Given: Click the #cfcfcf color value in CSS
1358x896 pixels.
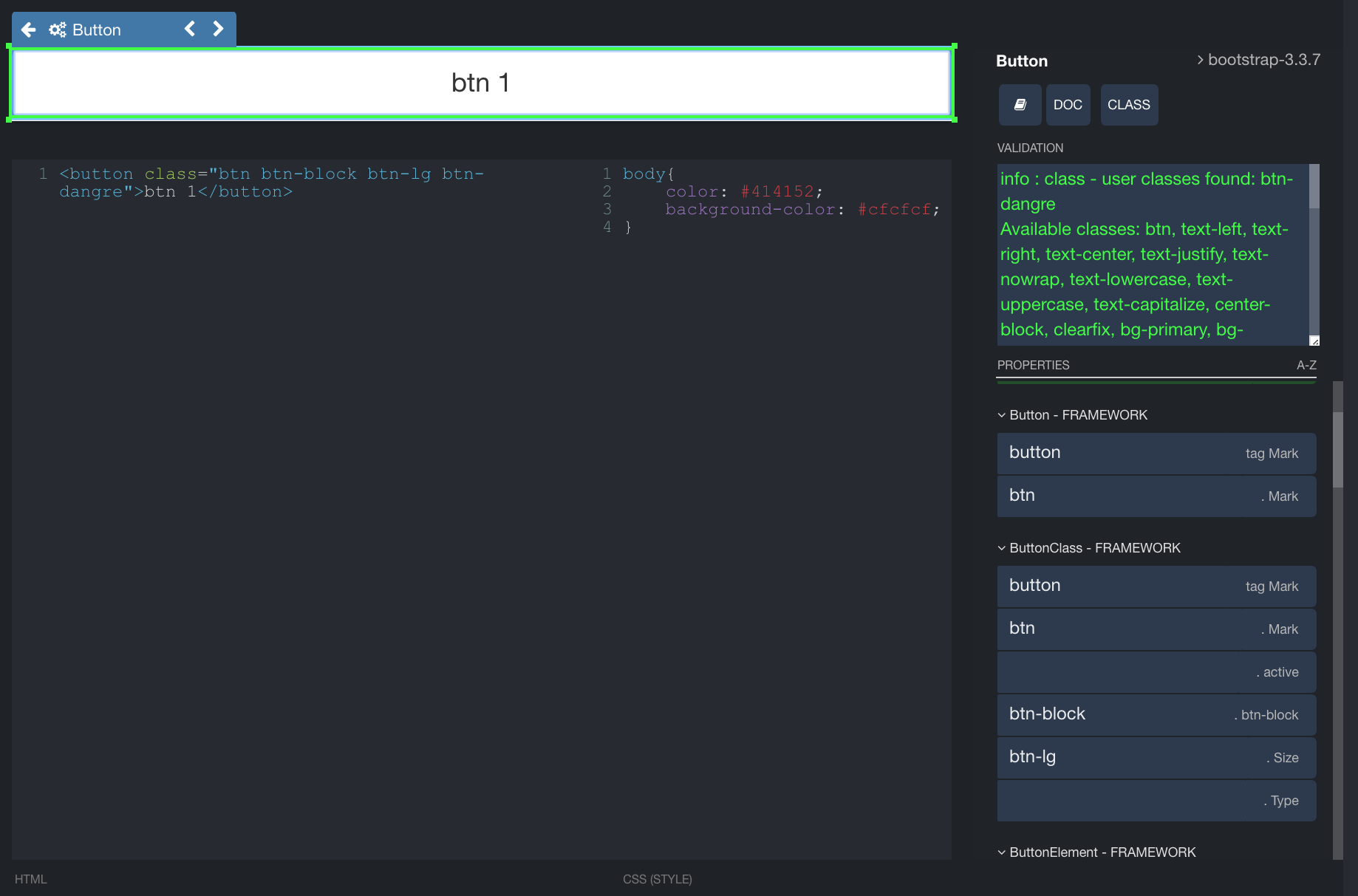Looking at the screenshot, I should click(896, 209).
